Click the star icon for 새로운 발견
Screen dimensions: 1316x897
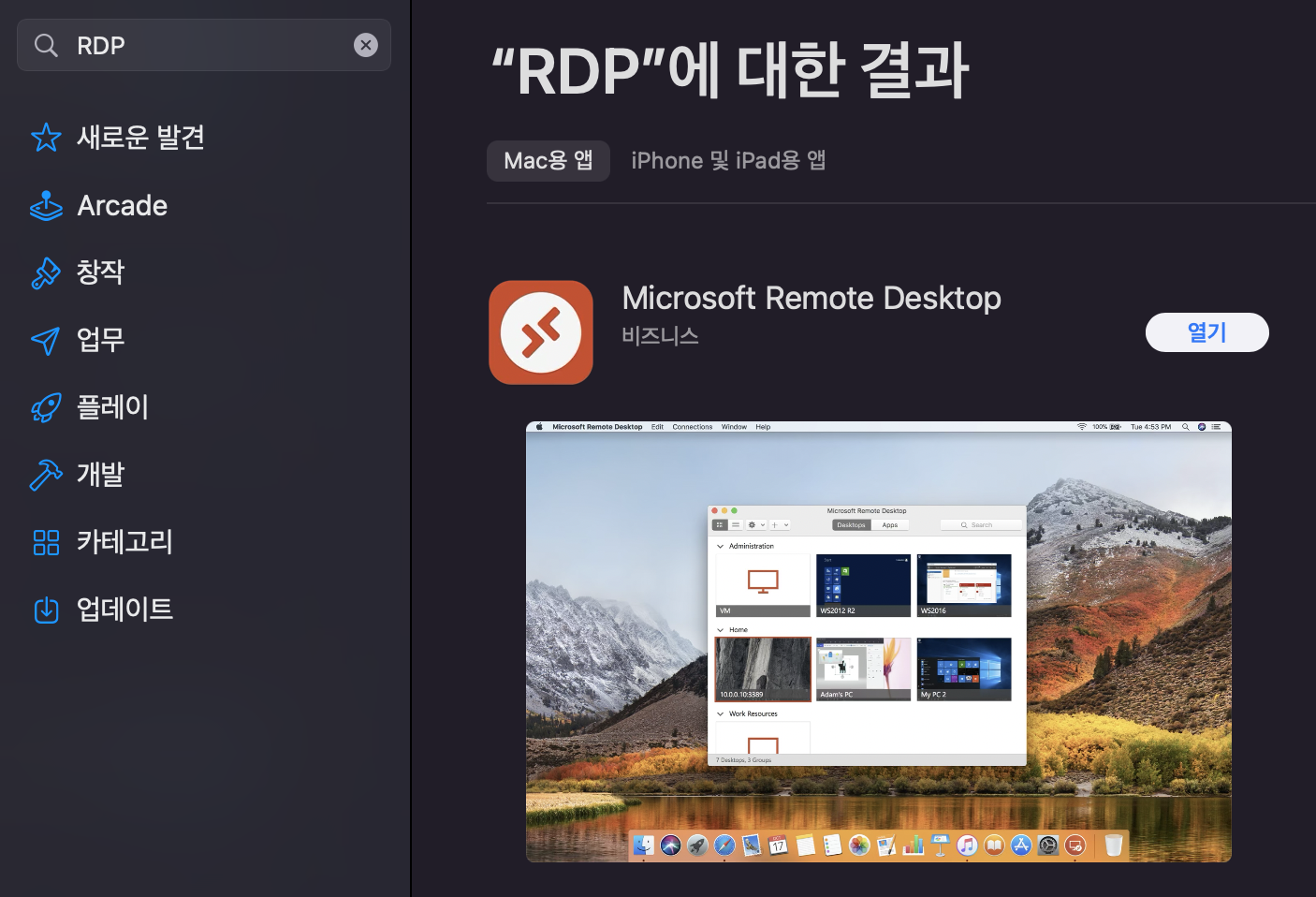[x=46, y=138]
